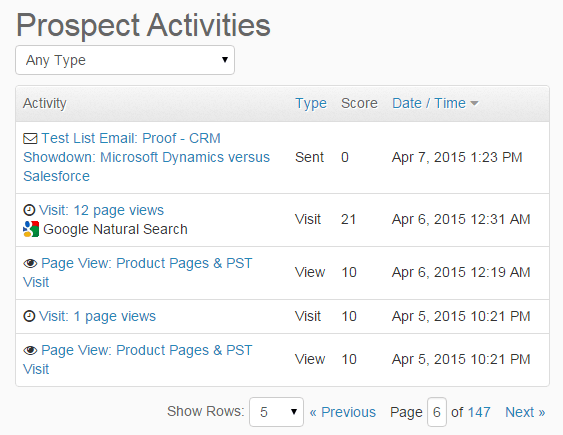Open the Apr 5 Page View Product Pages link

pos(138,359)
